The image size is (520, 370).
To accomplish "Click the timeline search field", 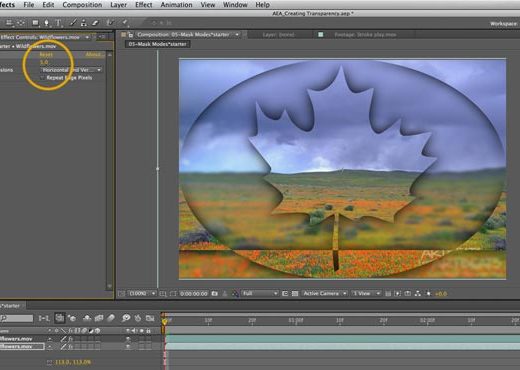I will click(17, 319).
